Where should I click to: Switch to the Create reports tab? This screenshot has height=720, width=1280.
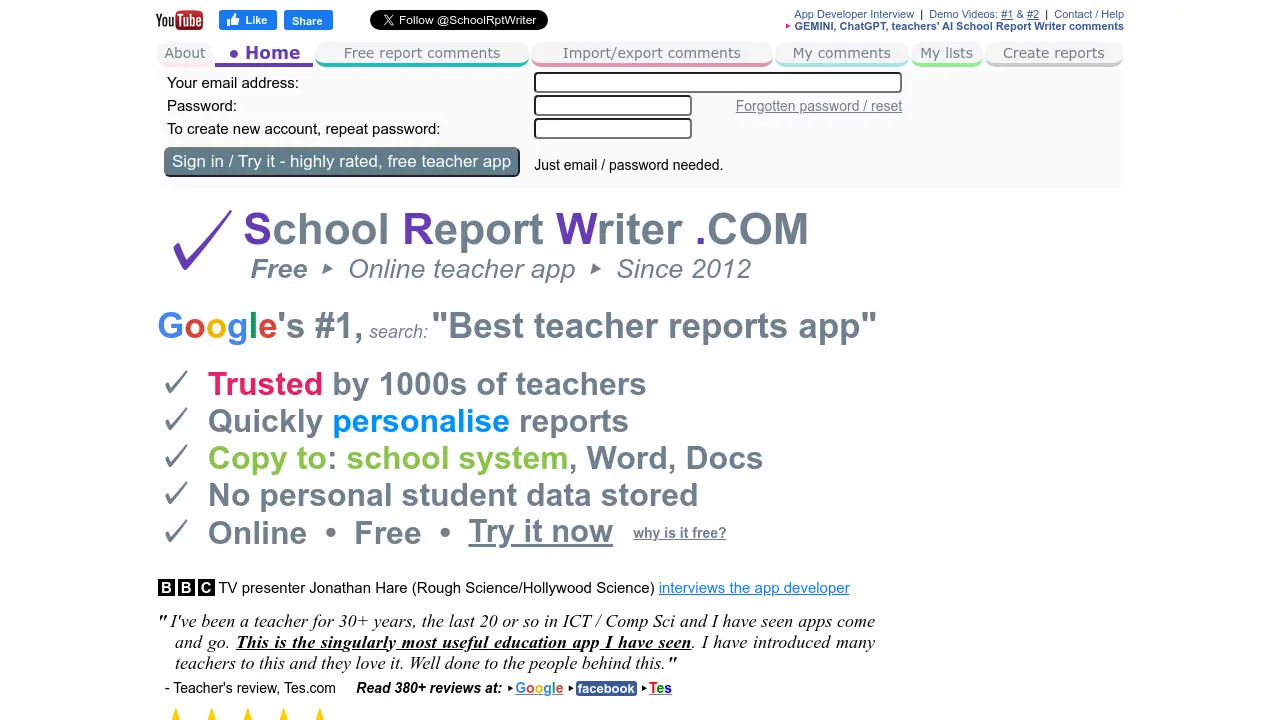tap(1054, 53)
